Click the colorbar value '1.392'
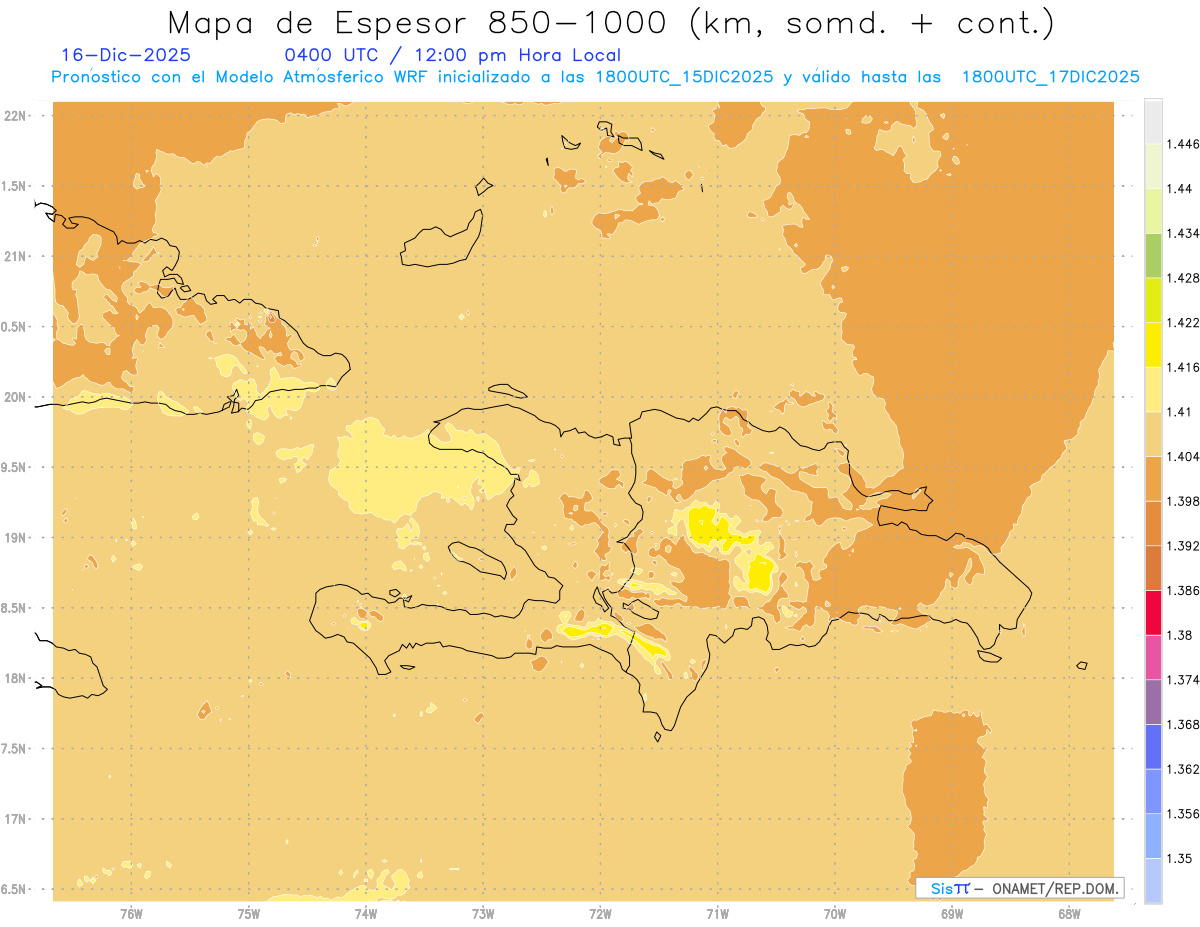 tap(1183, 546)
